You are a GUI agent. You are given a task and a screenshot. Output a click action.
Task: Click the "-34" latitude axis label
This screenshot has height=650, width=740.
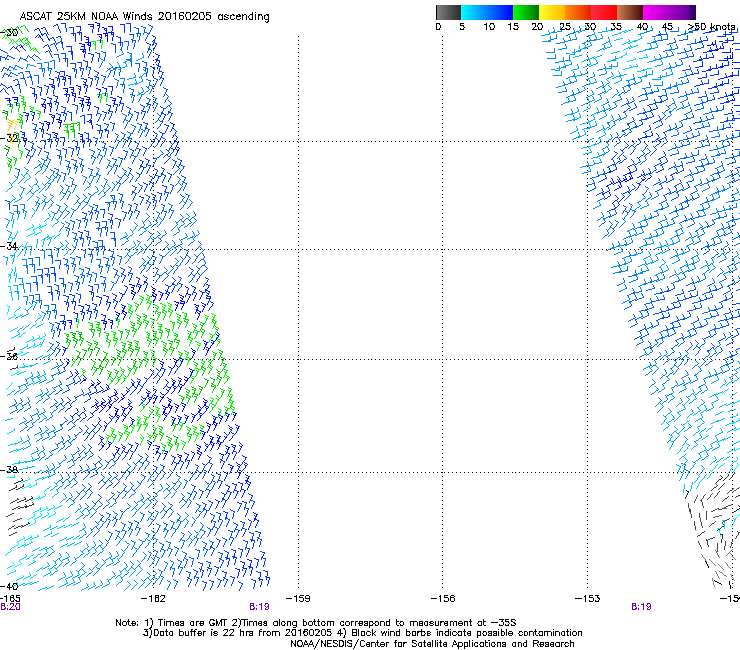tap(9, 246)
